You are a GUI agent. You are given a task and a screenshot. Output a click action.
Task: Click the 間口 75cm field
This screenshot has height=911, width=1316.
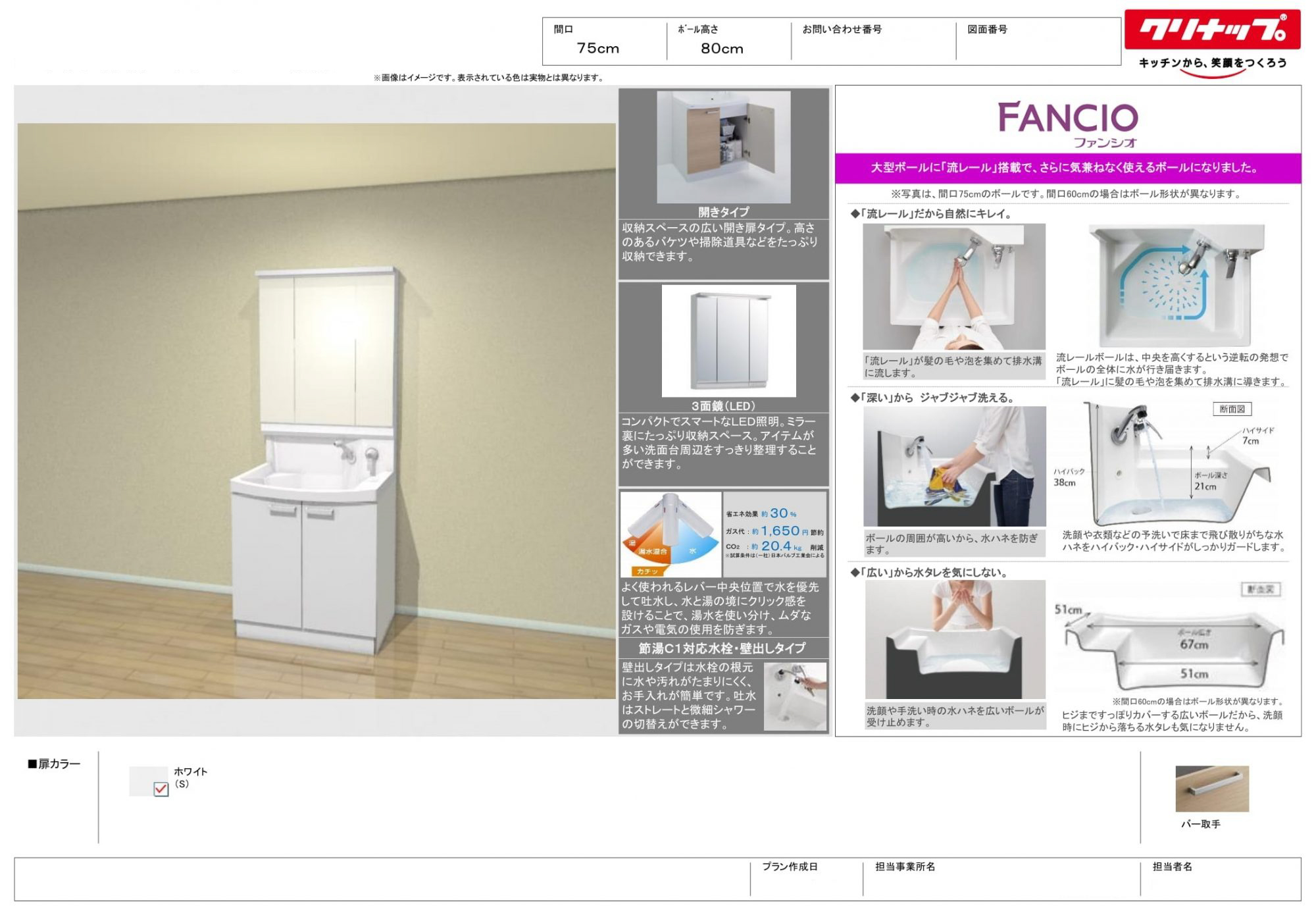point(604,41)
